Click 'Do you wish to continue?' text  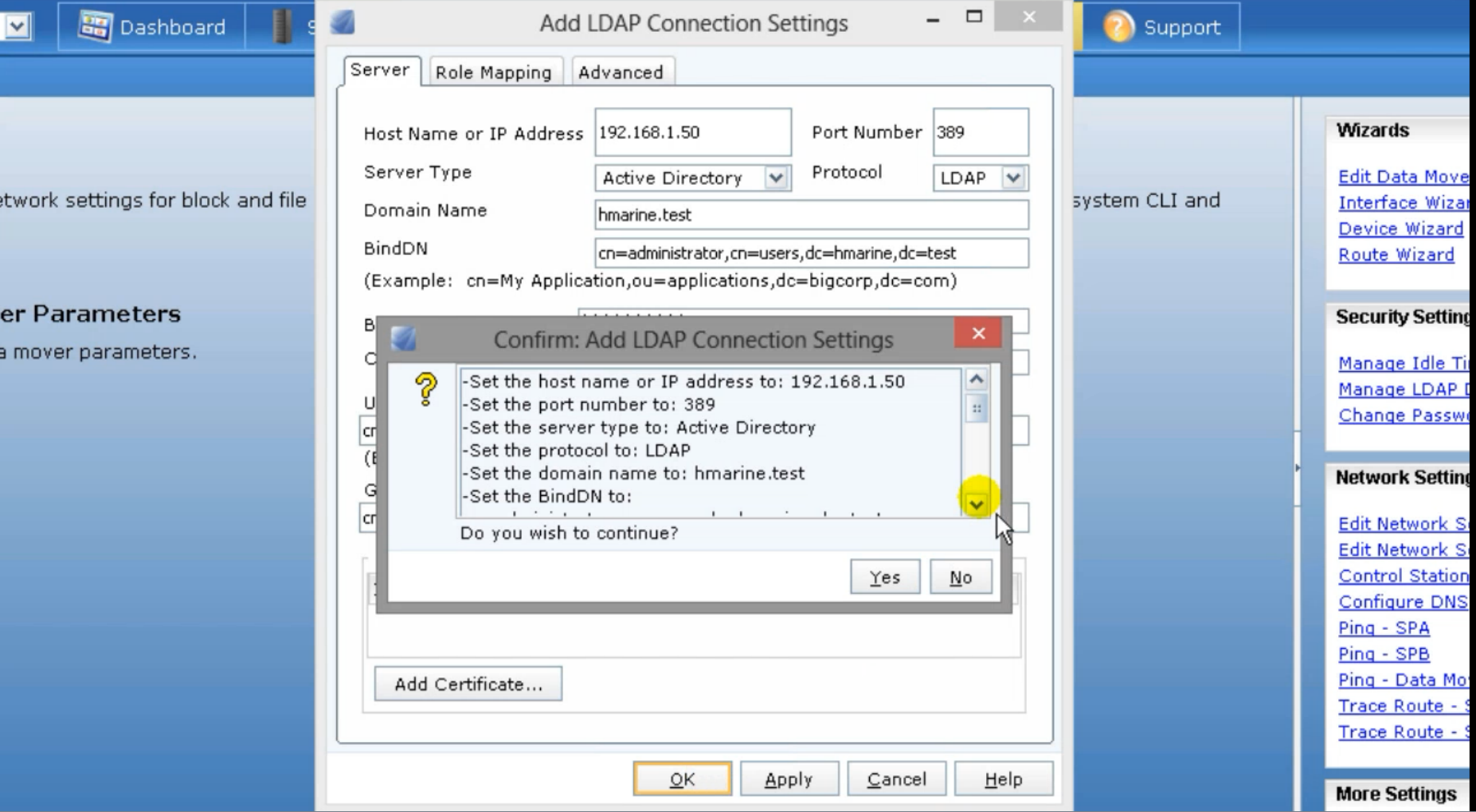569,533
